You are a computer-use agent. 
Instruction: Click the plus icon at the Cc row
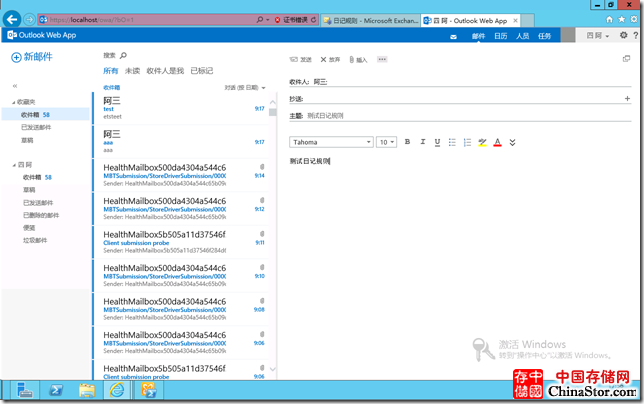pos(627,99)
